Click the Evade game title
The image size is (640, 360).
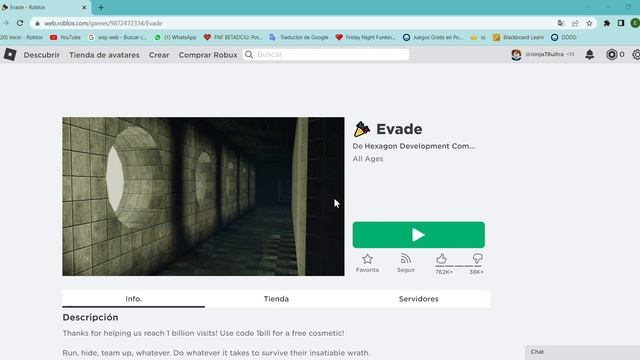pyautogui.click(x=399, y=129)
